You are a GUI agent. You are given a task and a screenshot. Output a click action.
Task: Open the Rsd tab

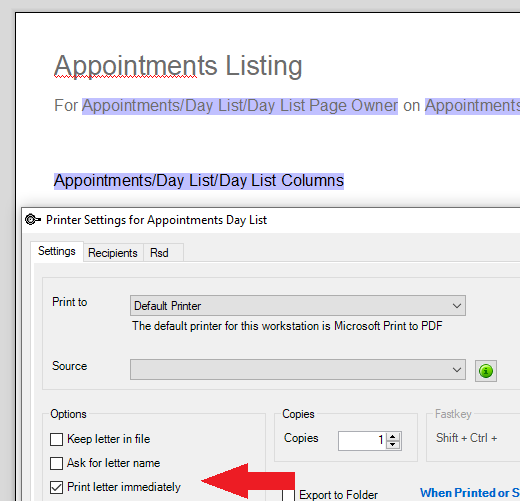(159, 253)
